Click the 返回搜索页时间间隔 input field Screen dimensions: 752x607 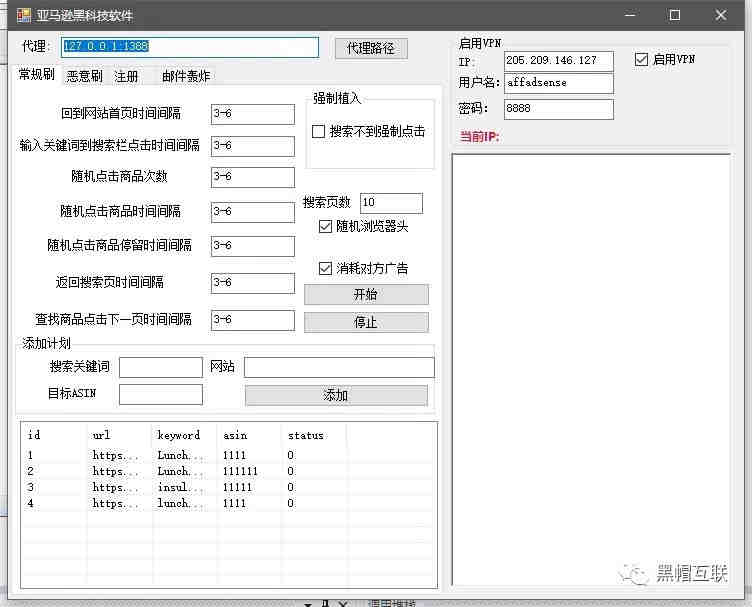coord(253,283)
